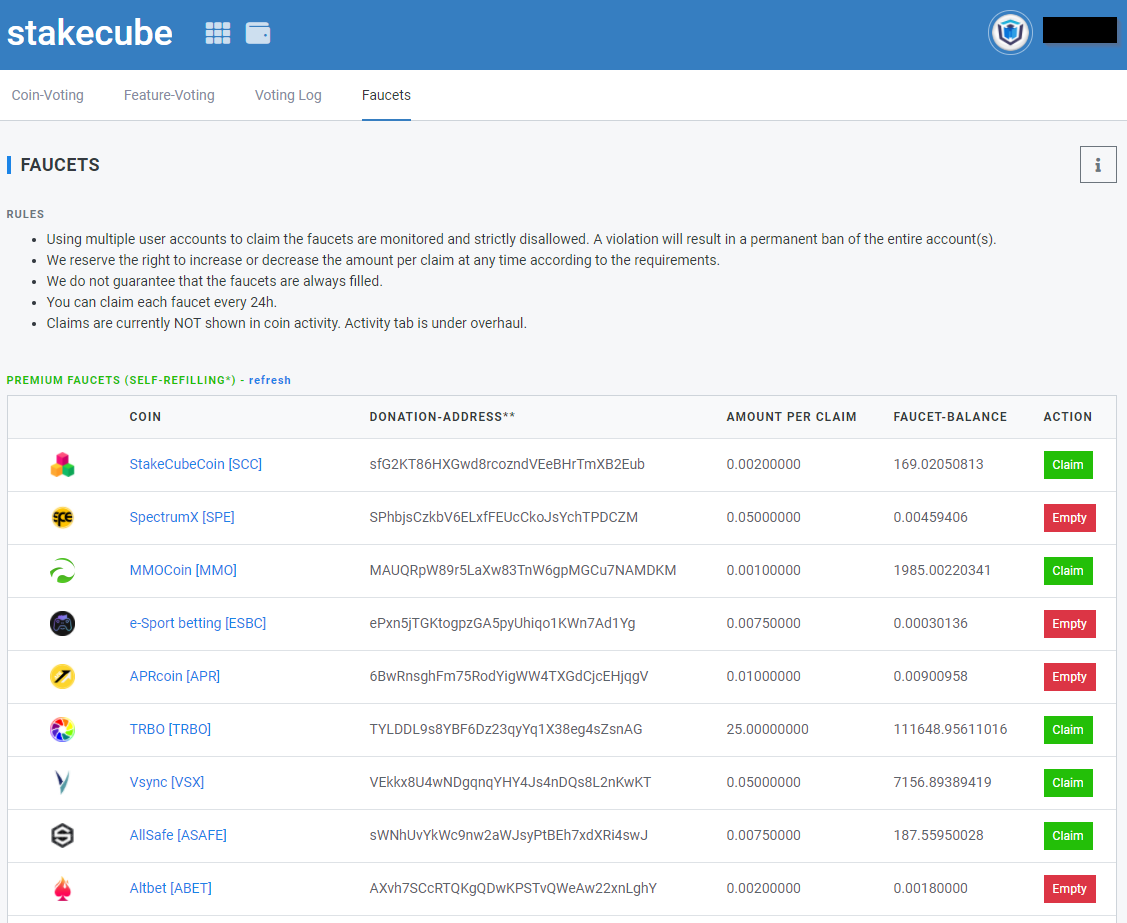Viewport: 1127px width, 923px height.
Task: Click the Vsync coin logo
Action: pos(63,782)
